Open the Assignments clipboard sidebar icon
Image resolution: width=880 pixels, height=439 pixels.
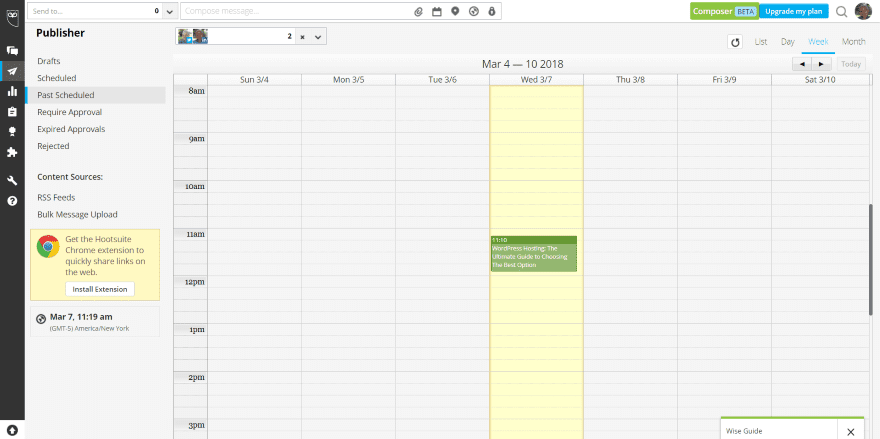click(x=12, y=112)
